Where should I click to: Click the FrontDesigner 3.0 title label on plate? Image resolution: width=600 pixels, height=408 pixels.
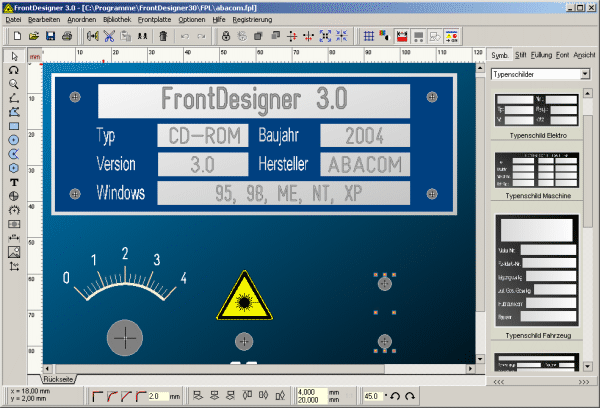point(254,100)
